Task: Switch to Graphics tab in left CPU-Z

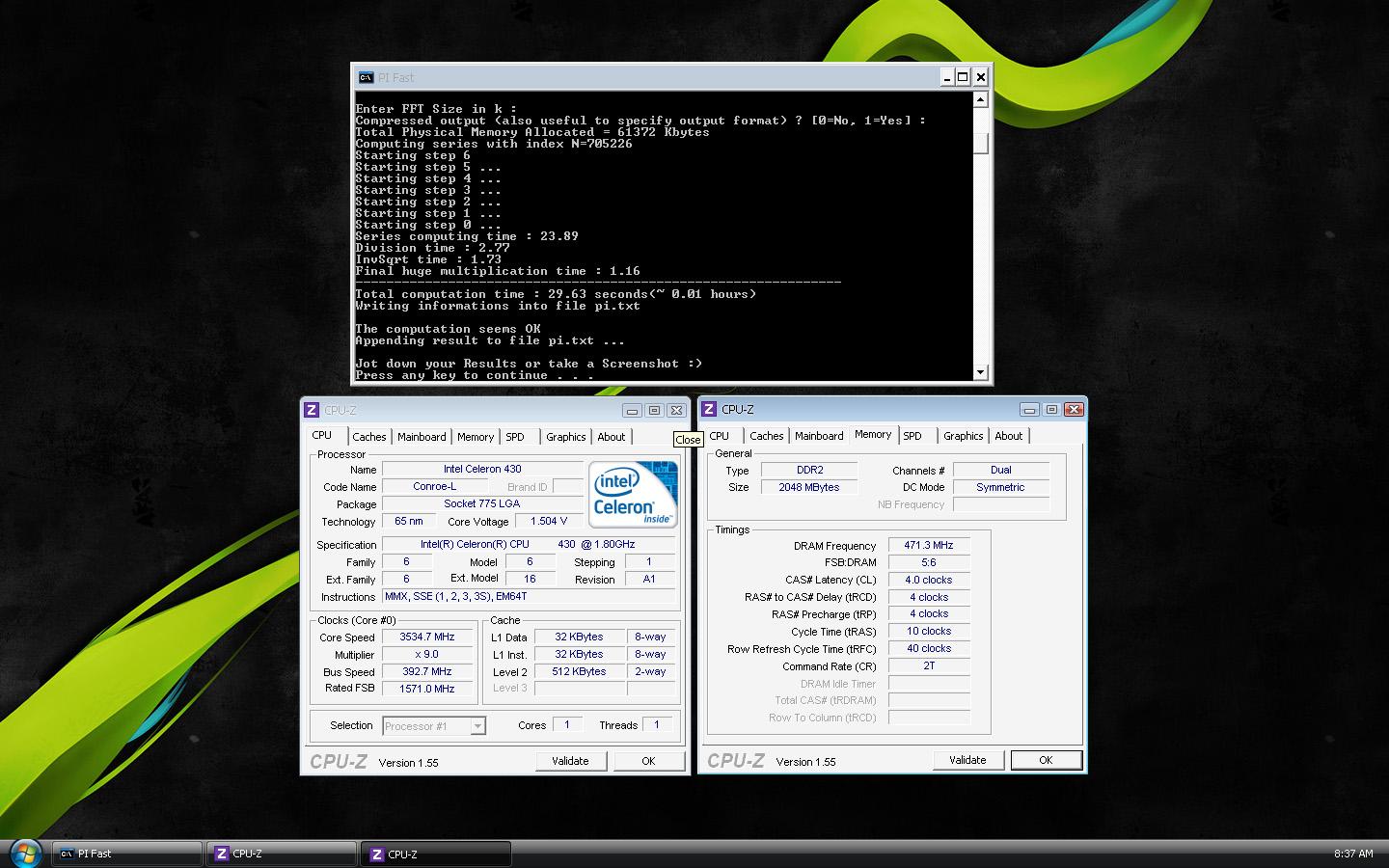Action: pyautogui.click(x=565, y=437)
